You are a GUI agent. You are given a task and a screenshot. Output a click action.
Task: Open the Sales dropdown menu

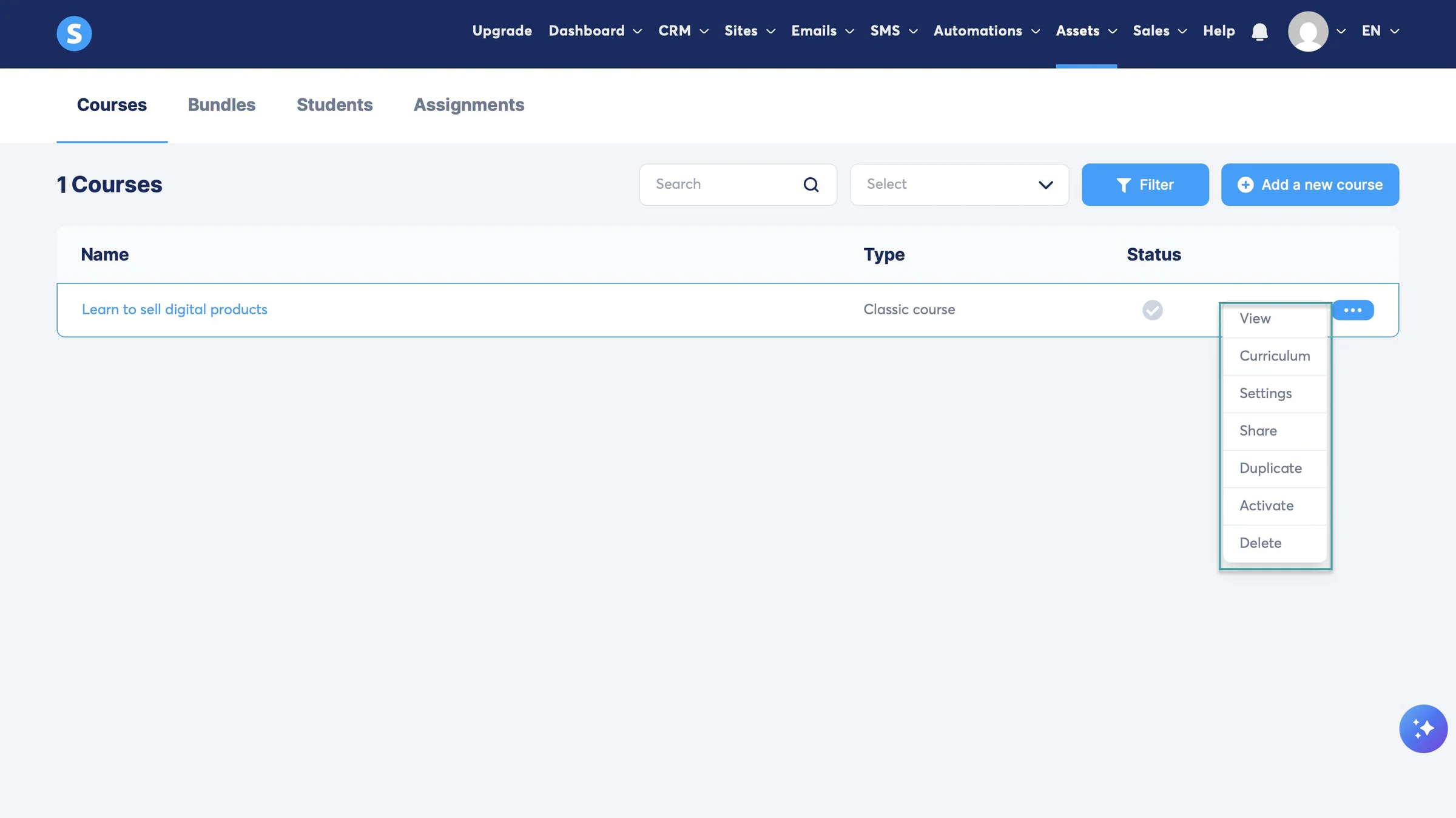point(1159,31)
